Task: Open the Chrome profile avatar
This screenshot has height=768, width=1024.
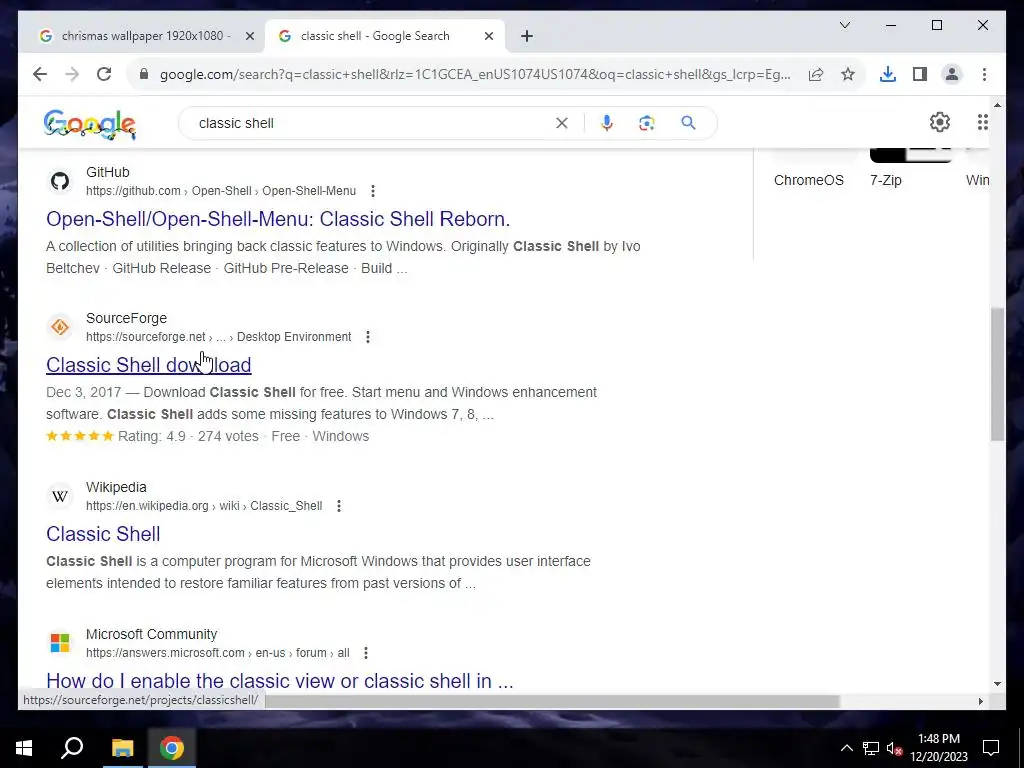Action: 952,74
